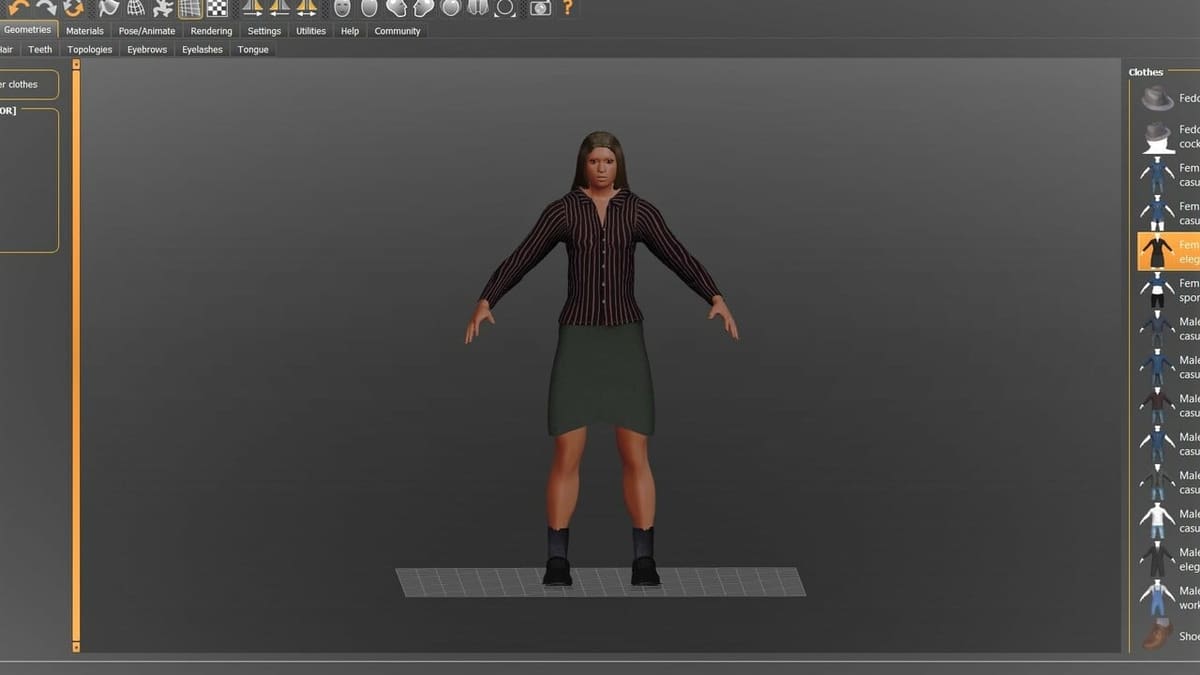Click the top-of-head view icon
This screenshot has width=1200, height=675.
tap(369, 8)
